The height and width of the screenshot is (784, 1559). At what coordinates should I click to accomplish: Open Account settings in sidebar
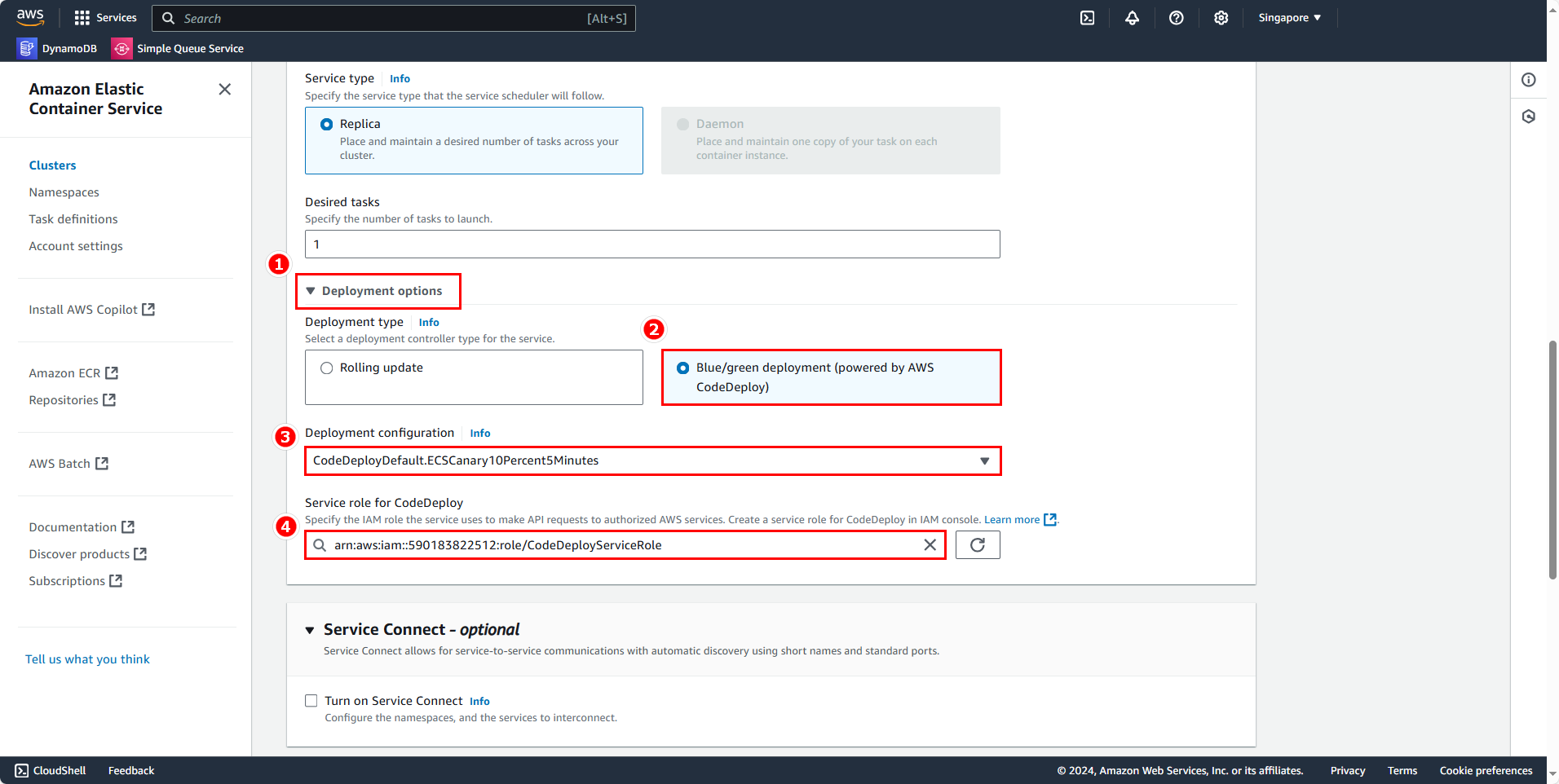point(76,246)
